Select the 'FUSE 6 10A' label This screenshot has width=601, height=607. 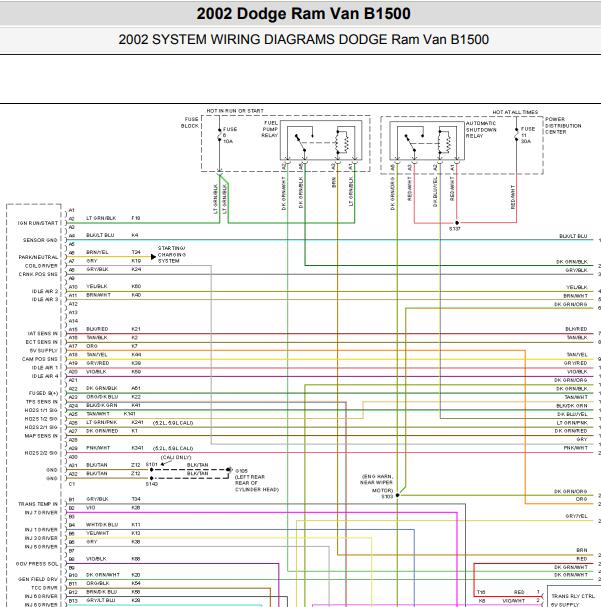point(230,135)
